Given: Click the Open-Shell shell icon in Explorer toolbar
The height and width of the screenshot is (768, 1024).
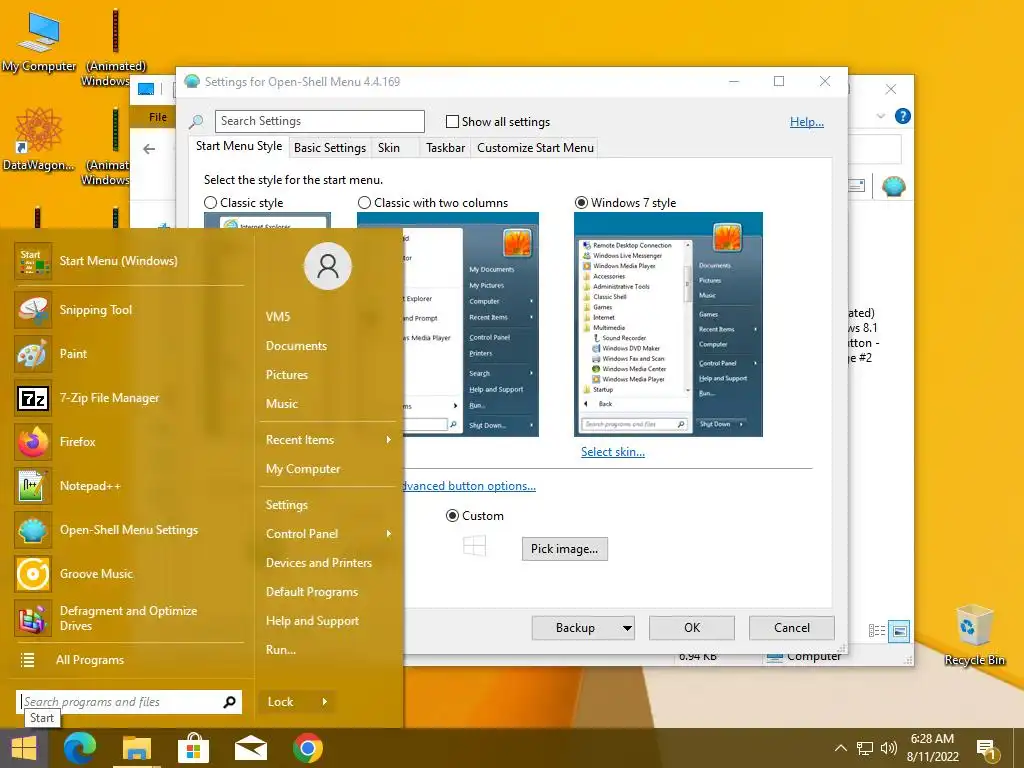Looking at the screenshot, I should [x=893, y=187].
